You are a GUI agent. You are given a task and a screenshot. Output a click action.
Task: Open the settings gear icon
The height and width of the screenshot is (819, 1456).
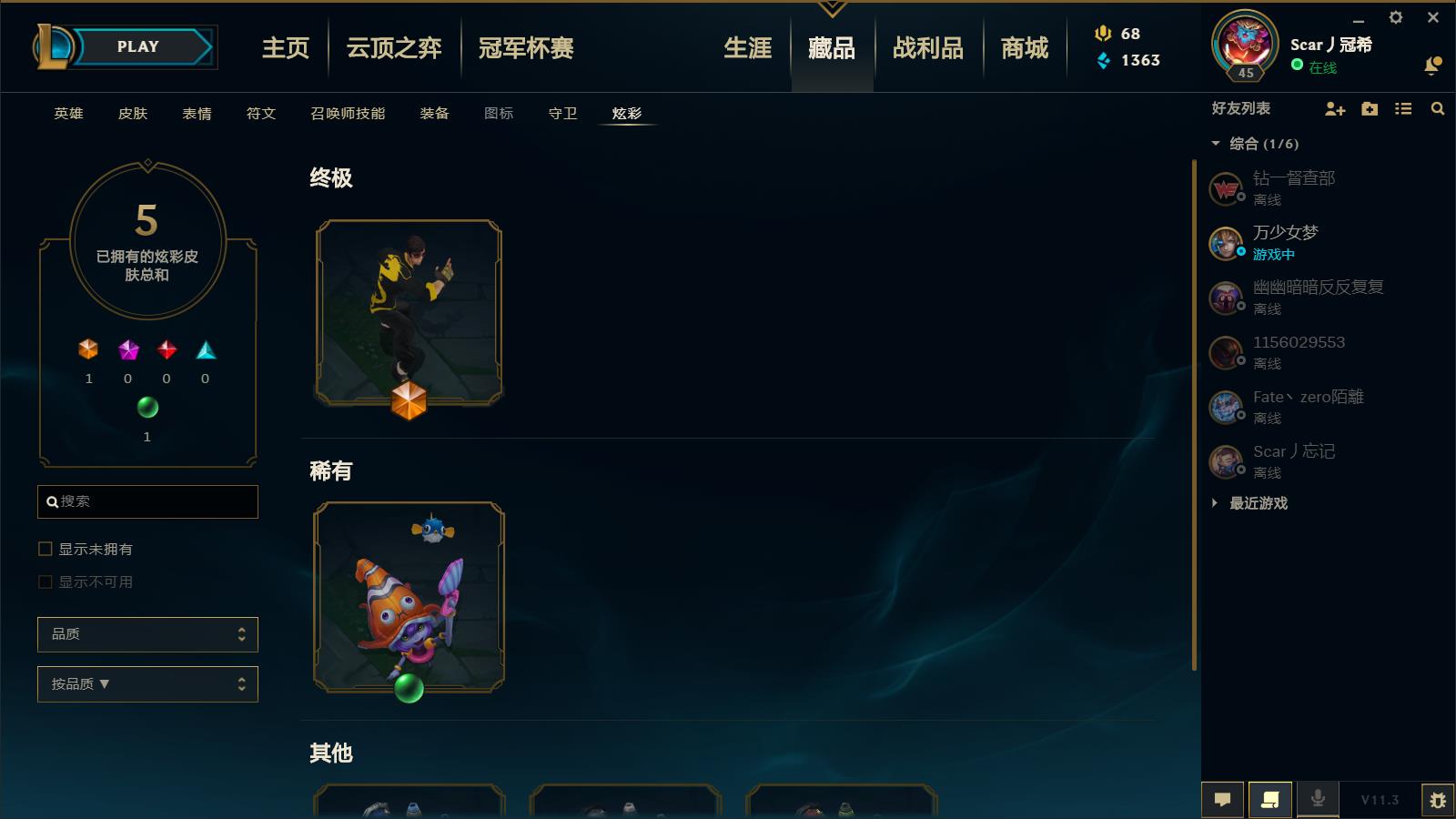(x=1396, y=17)
